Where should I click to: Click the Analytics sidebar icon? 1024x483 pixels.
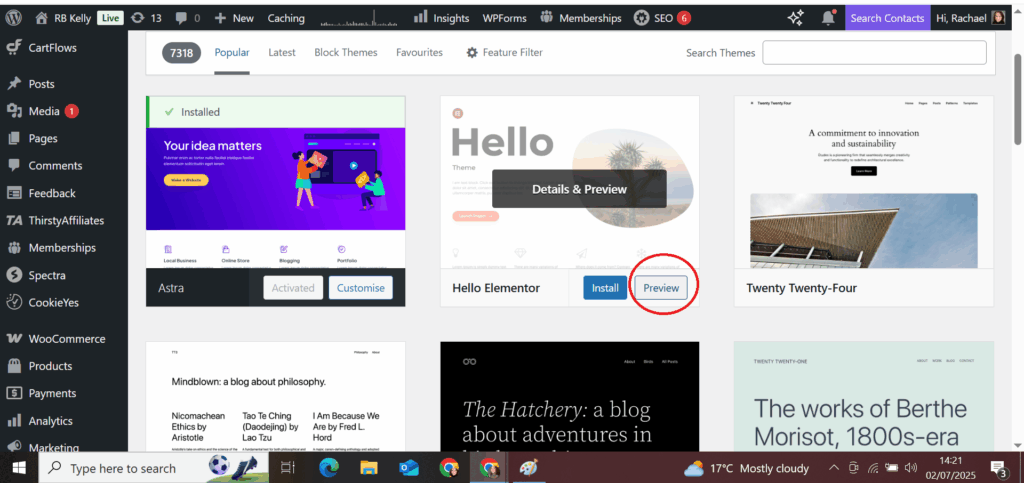pyautogui.click(x=14, y=421)
